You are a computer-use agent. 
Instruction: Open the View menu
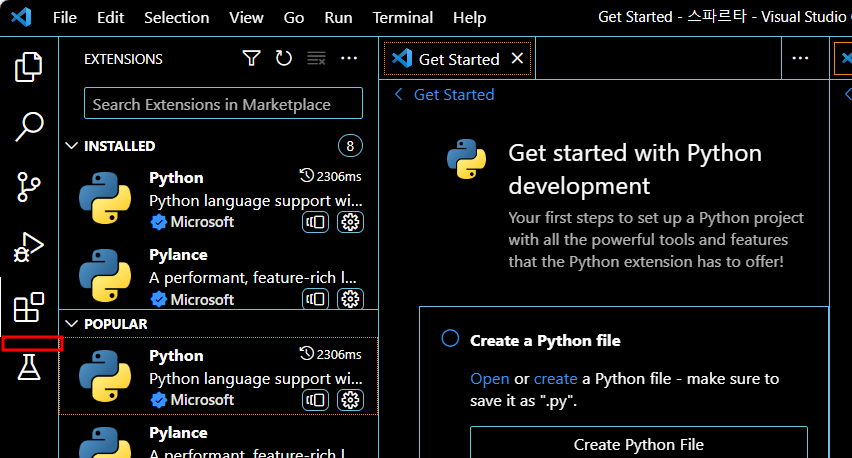tap(246, 17)
